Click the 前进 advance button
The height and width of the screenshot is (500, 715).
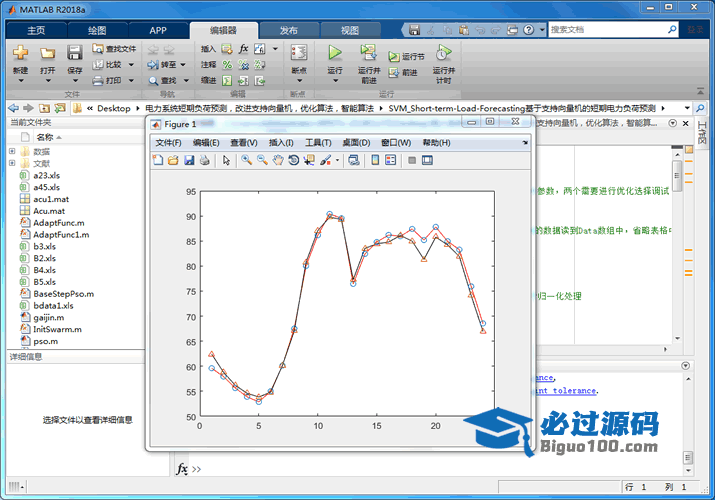(x=403, y=72)
